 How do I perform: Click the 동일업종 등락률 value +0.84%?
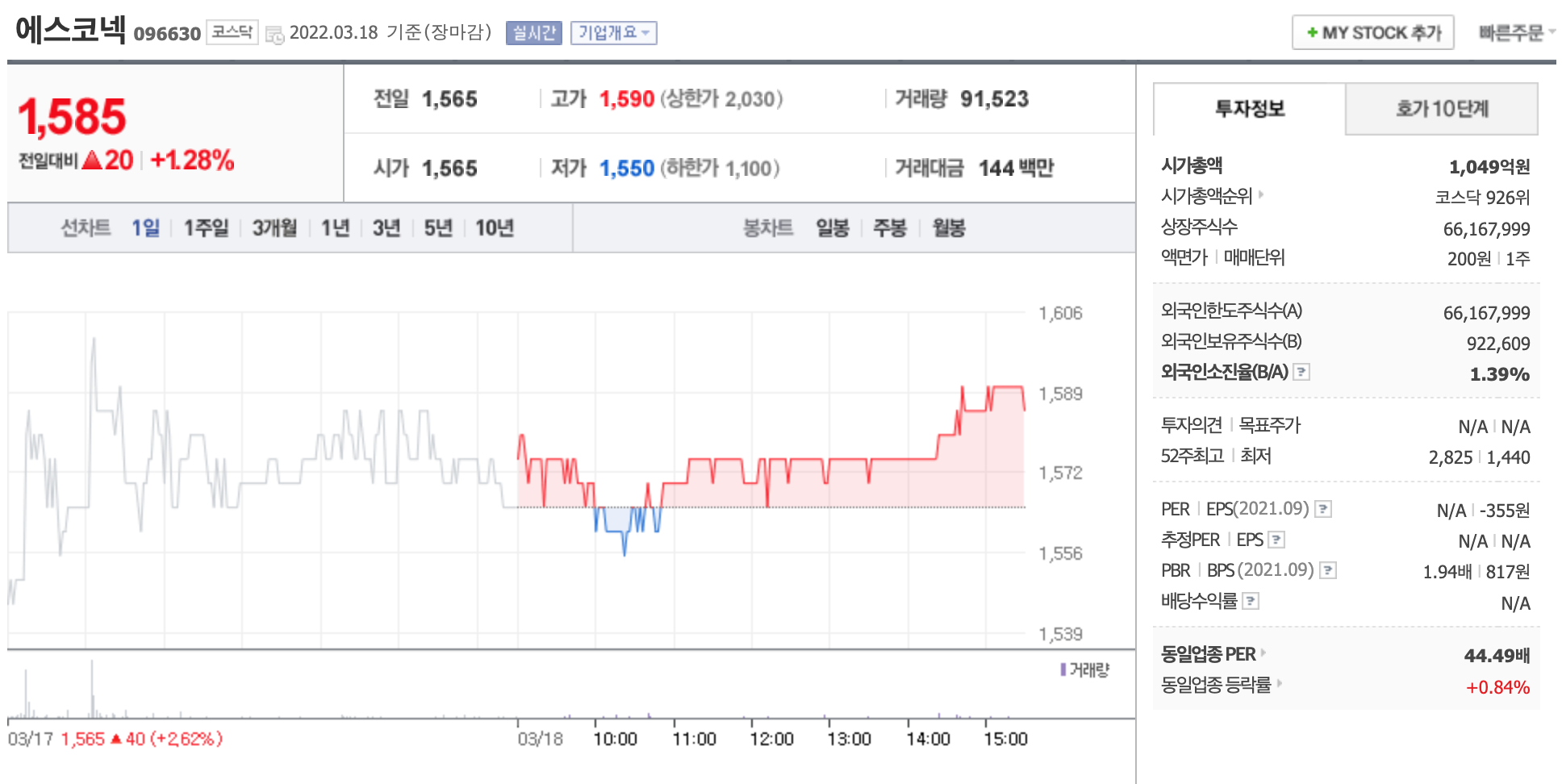click(x=1498, y=687)
